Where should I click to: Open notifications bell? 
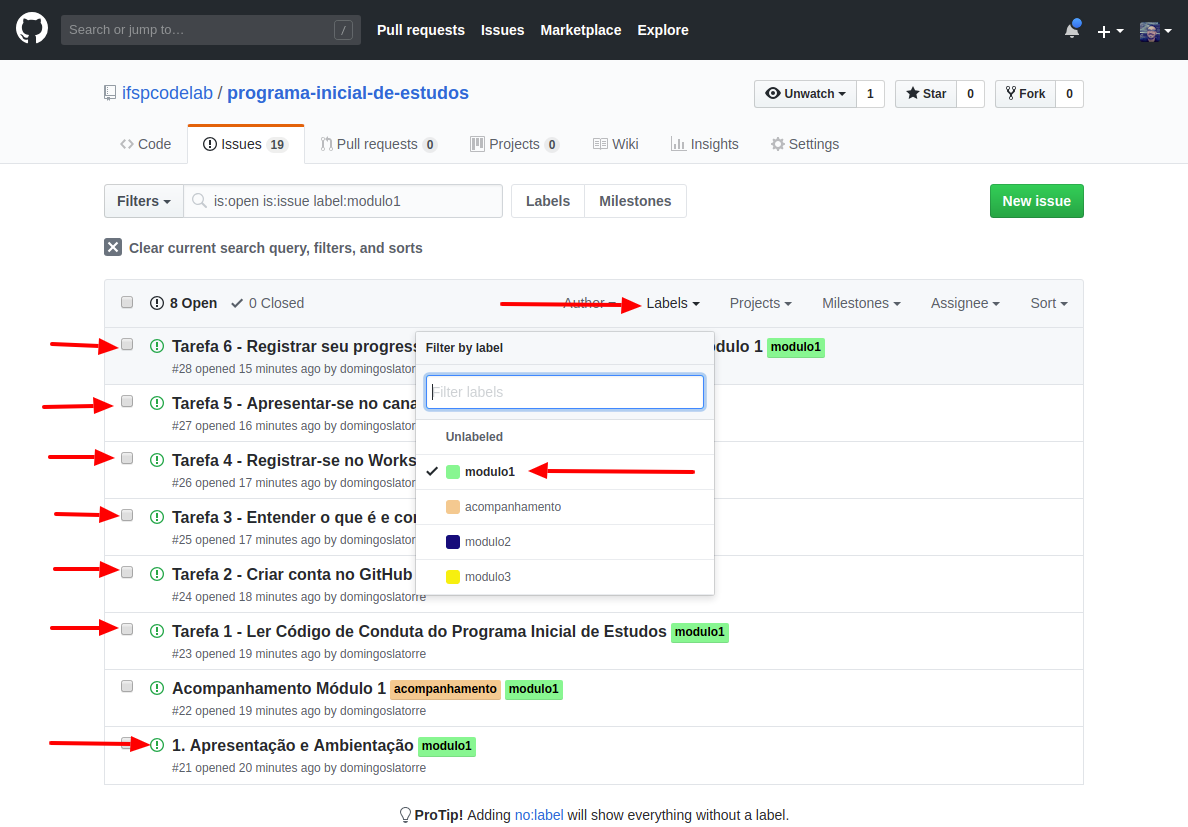pyautogui.click(x=1072, y=30)
